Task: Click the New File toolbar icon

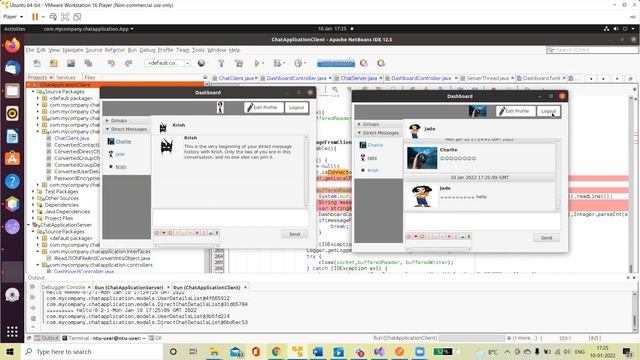Action: click(x=37, y=63)
